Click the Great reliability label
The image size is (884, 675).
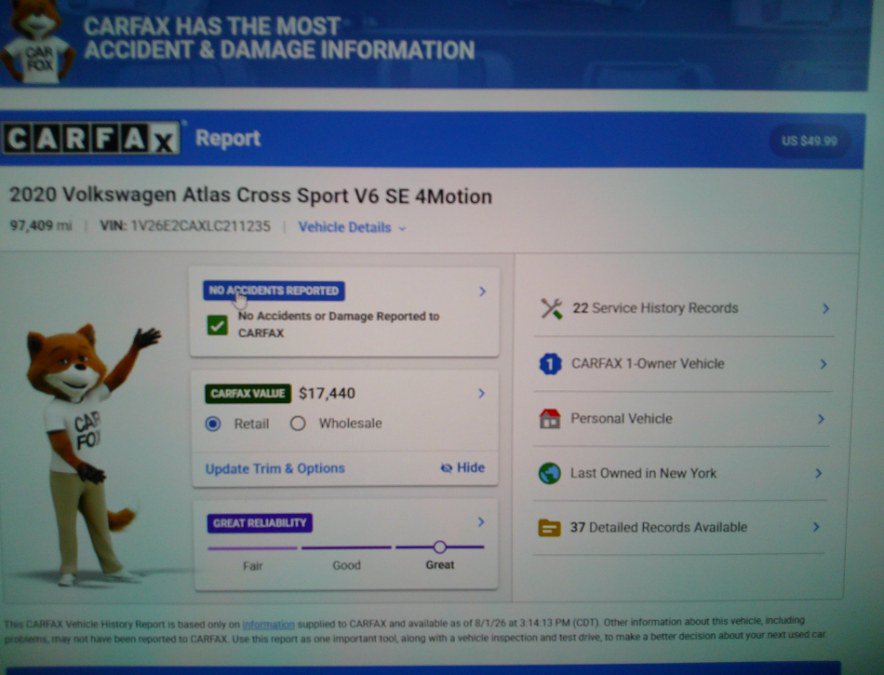tap(440, 565)
